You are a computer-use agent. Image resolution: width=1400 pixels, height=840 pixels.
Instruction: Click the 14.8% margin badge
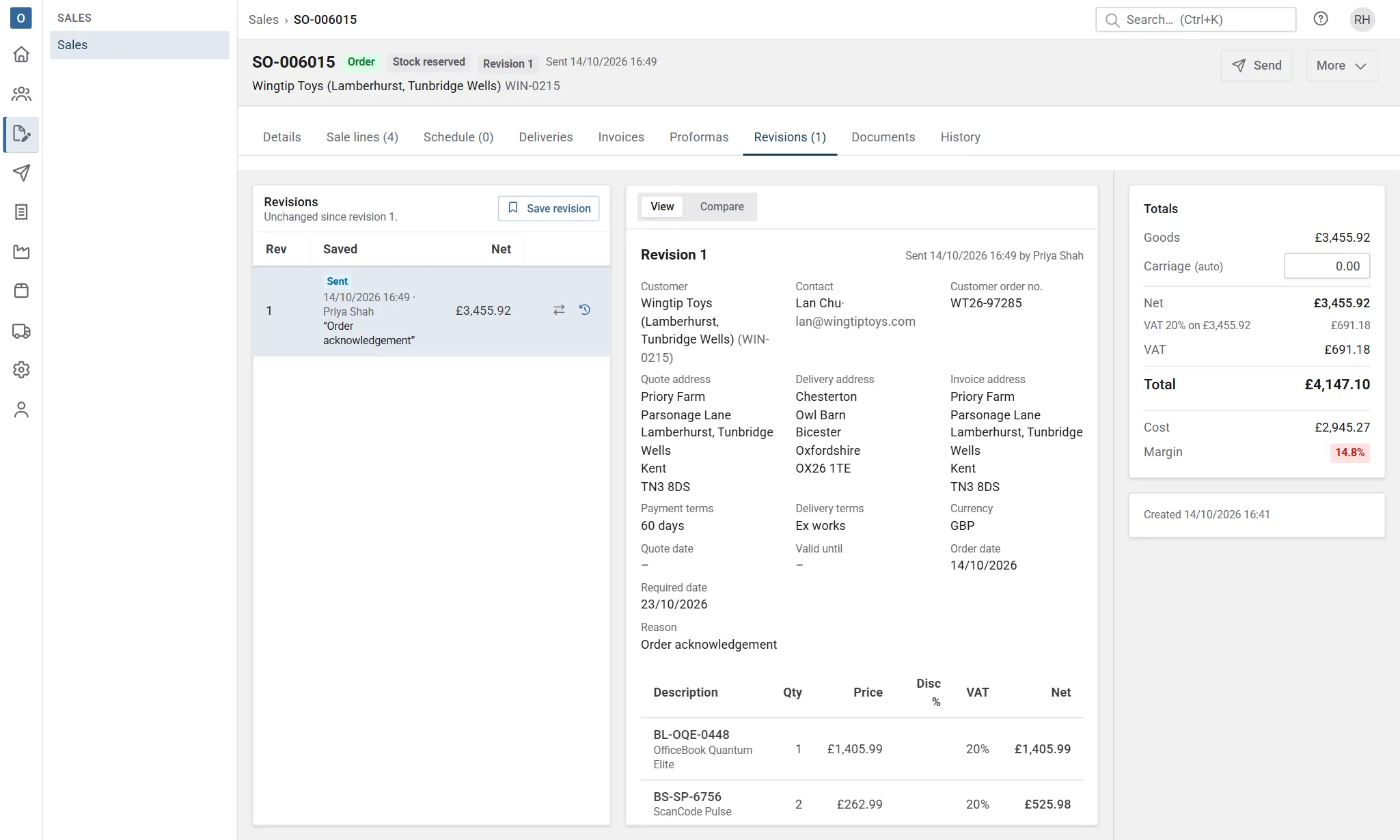tap(1350, 453)
